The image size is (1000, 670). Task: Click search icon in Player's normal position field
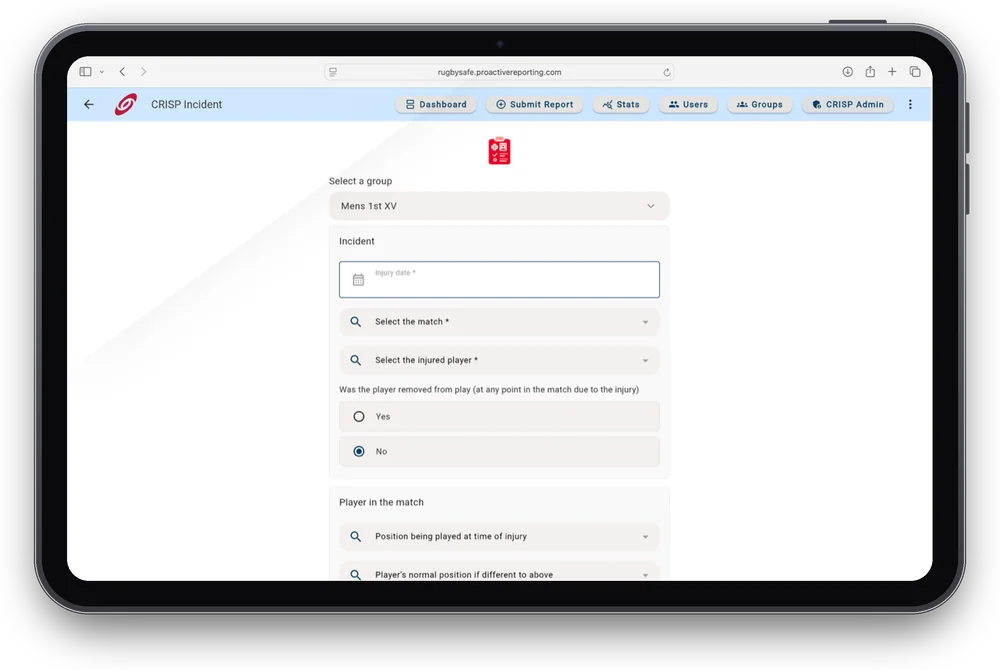pos(356,574)
